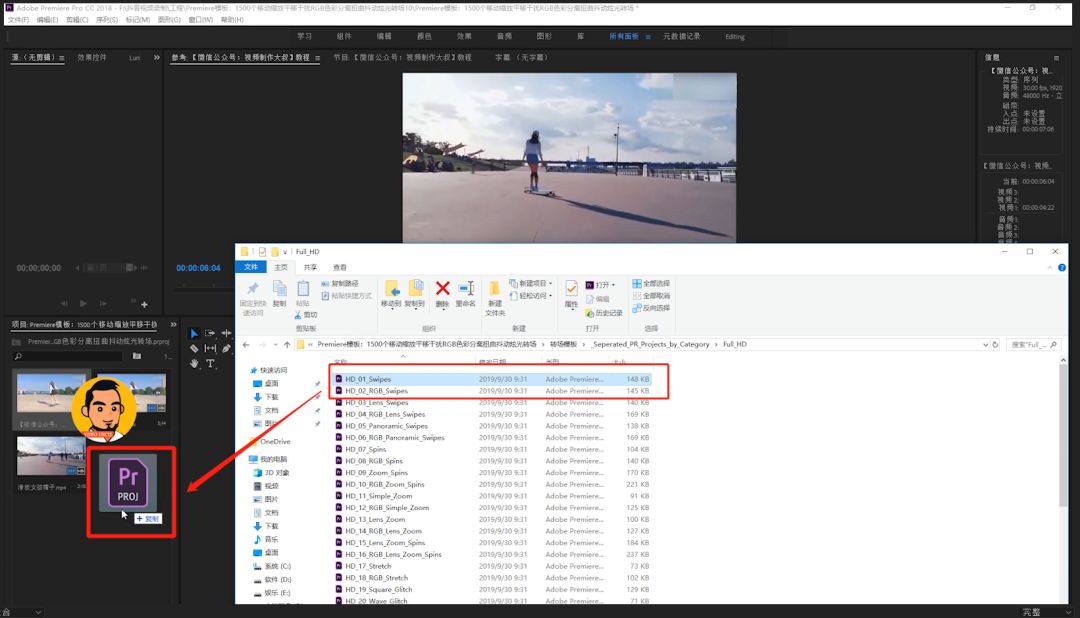Screen dimensions: 1080x618
Task: Click the blue 00:00:06:04 timecode
Action: coord(198,268)
